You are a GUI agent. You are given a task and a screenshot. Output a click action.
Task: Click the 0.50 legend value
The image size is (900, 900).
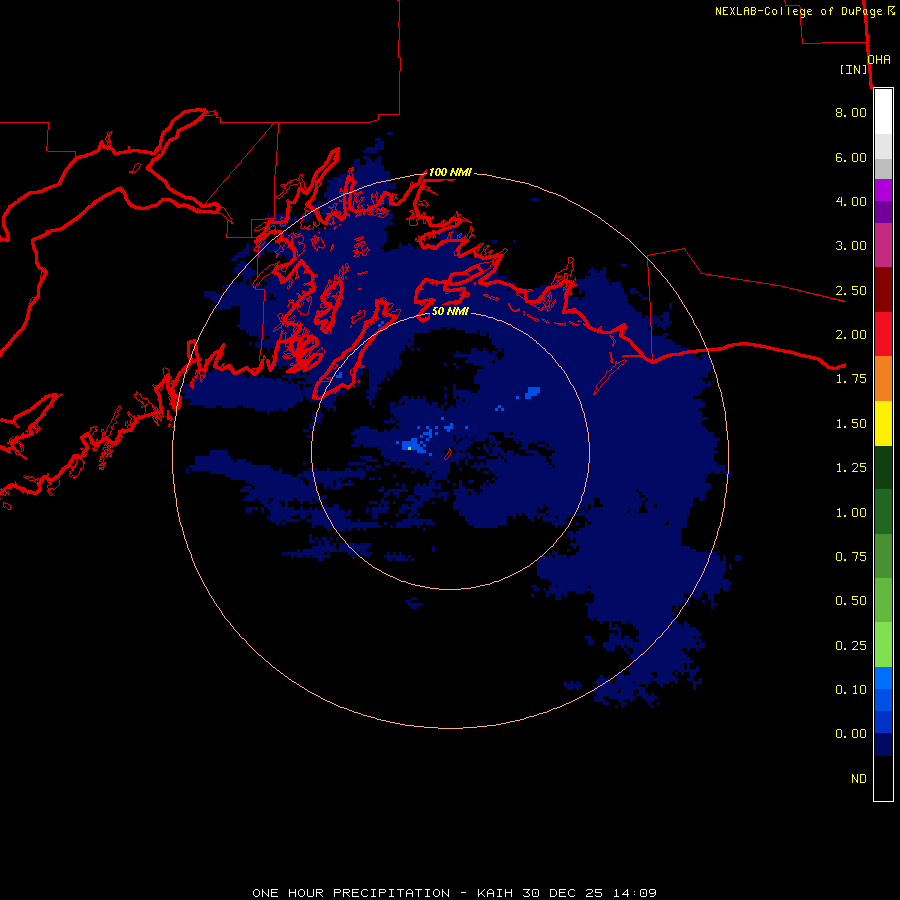851,601
